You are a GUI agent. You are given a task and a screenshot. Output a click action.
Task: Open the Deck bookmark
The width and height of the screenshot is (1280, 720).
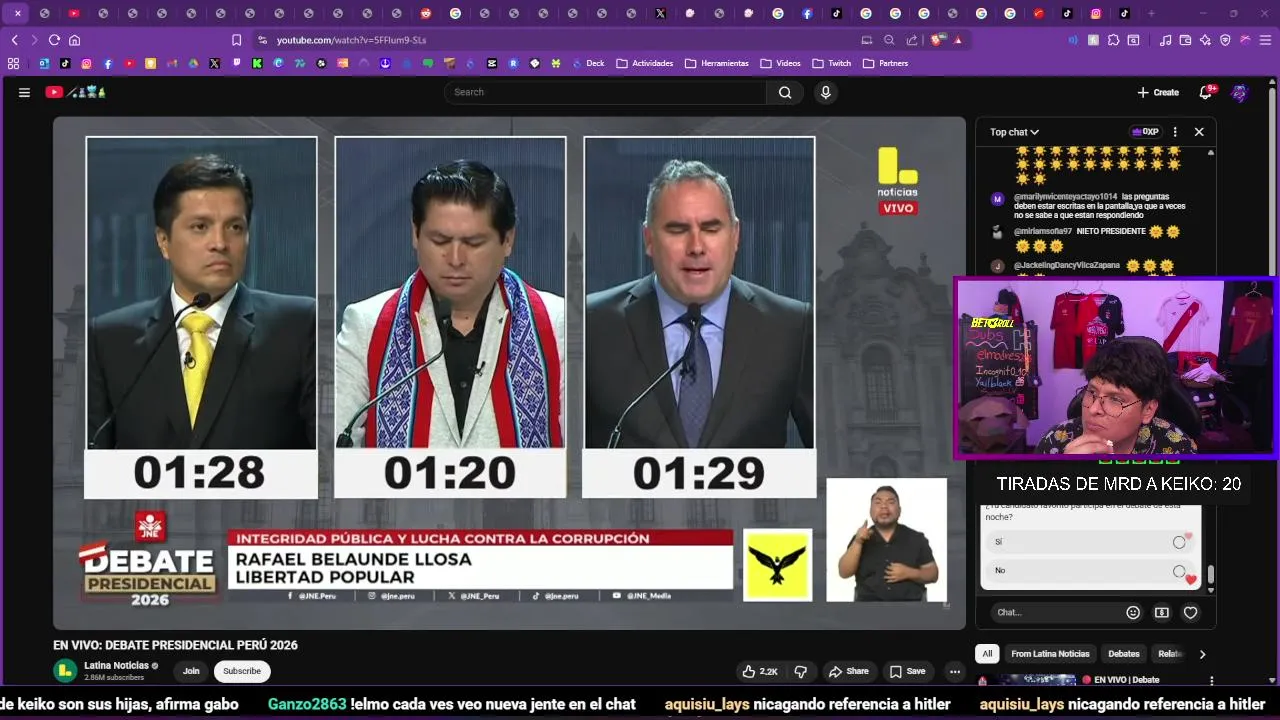click(x=588, y=63)
